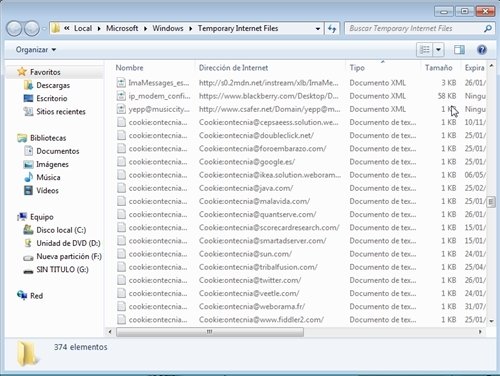Select Cookie:ontecnia@java.com/ row

(301, 188)
